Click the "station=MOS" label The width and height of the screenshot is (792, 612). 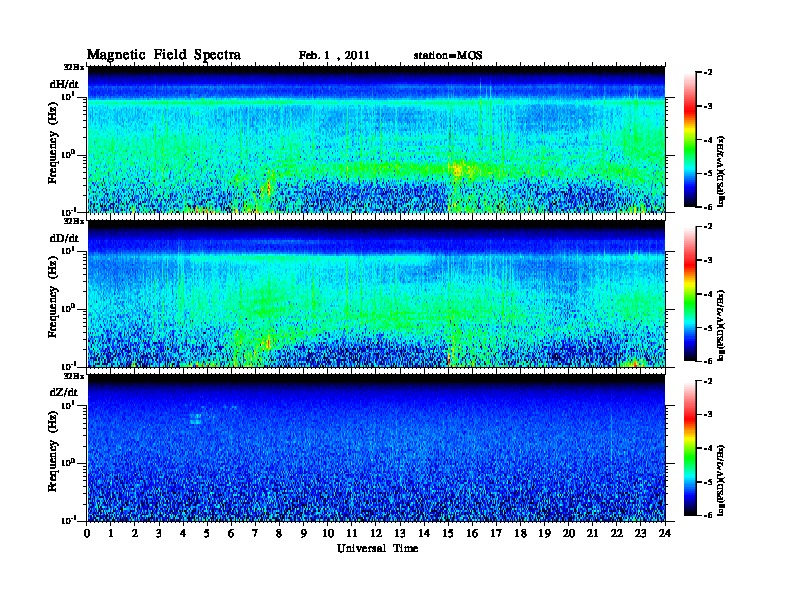coord(448,56)
